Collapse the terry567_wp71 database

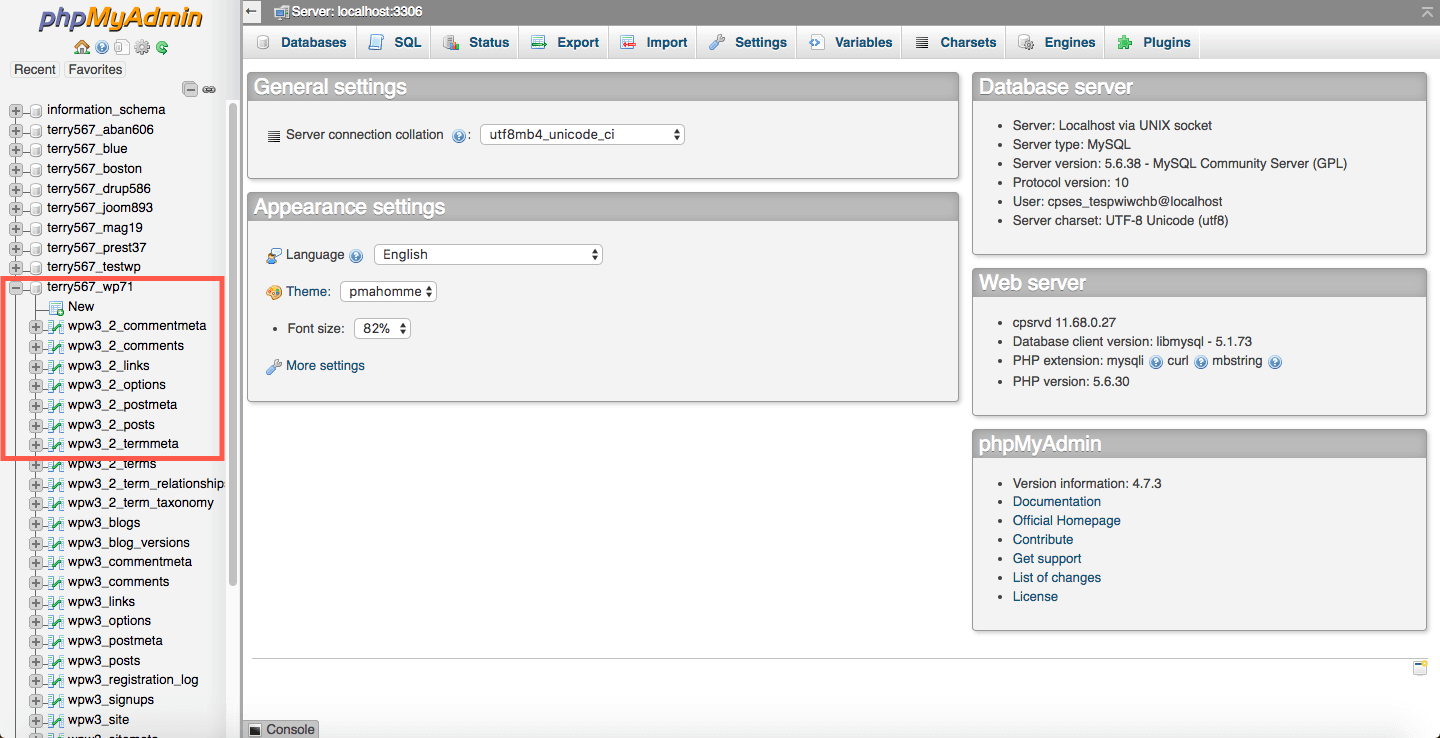16,286
